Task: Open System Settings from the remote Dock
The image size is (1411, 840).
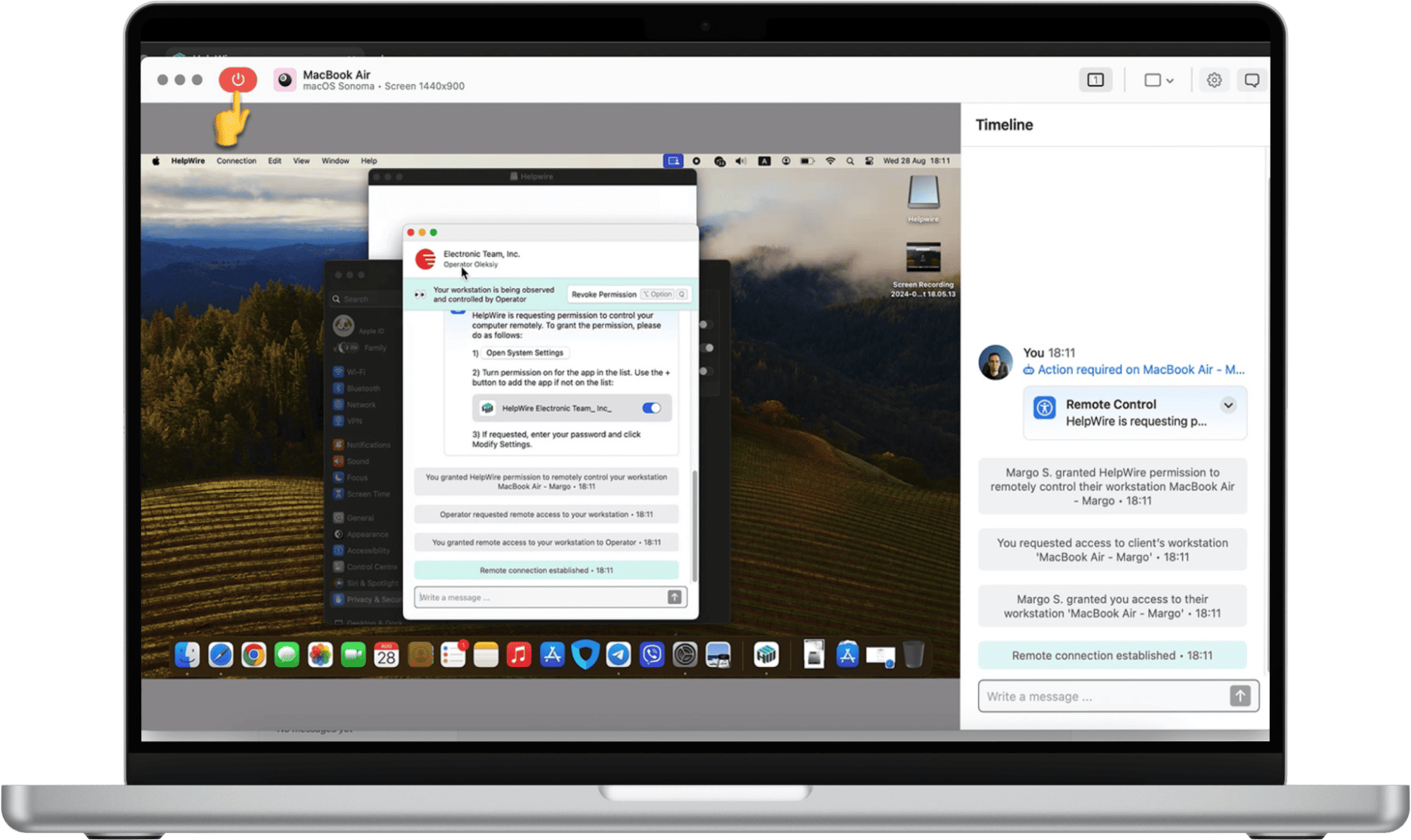Action: click(685, 654)
